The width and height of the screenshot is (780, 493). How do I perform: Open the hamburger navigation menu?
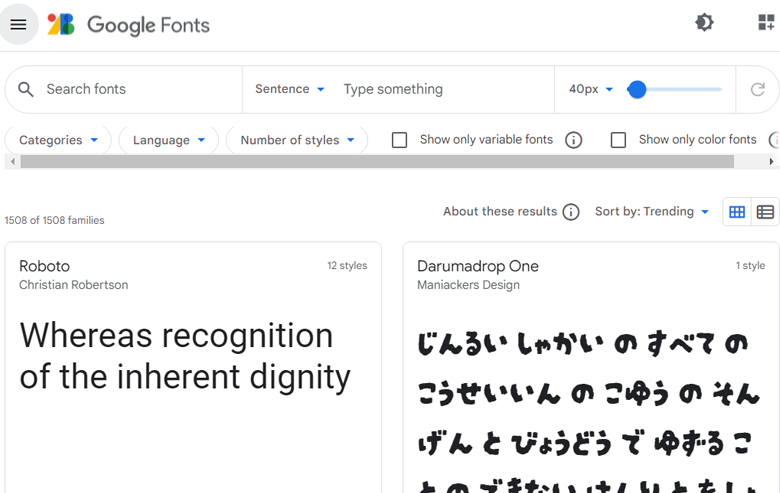coord(18,24)
